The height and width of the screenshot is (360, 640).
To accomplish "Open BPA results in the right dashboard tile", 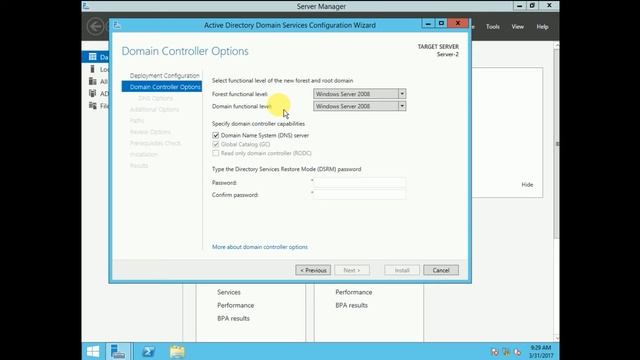I will coord(351,305).
